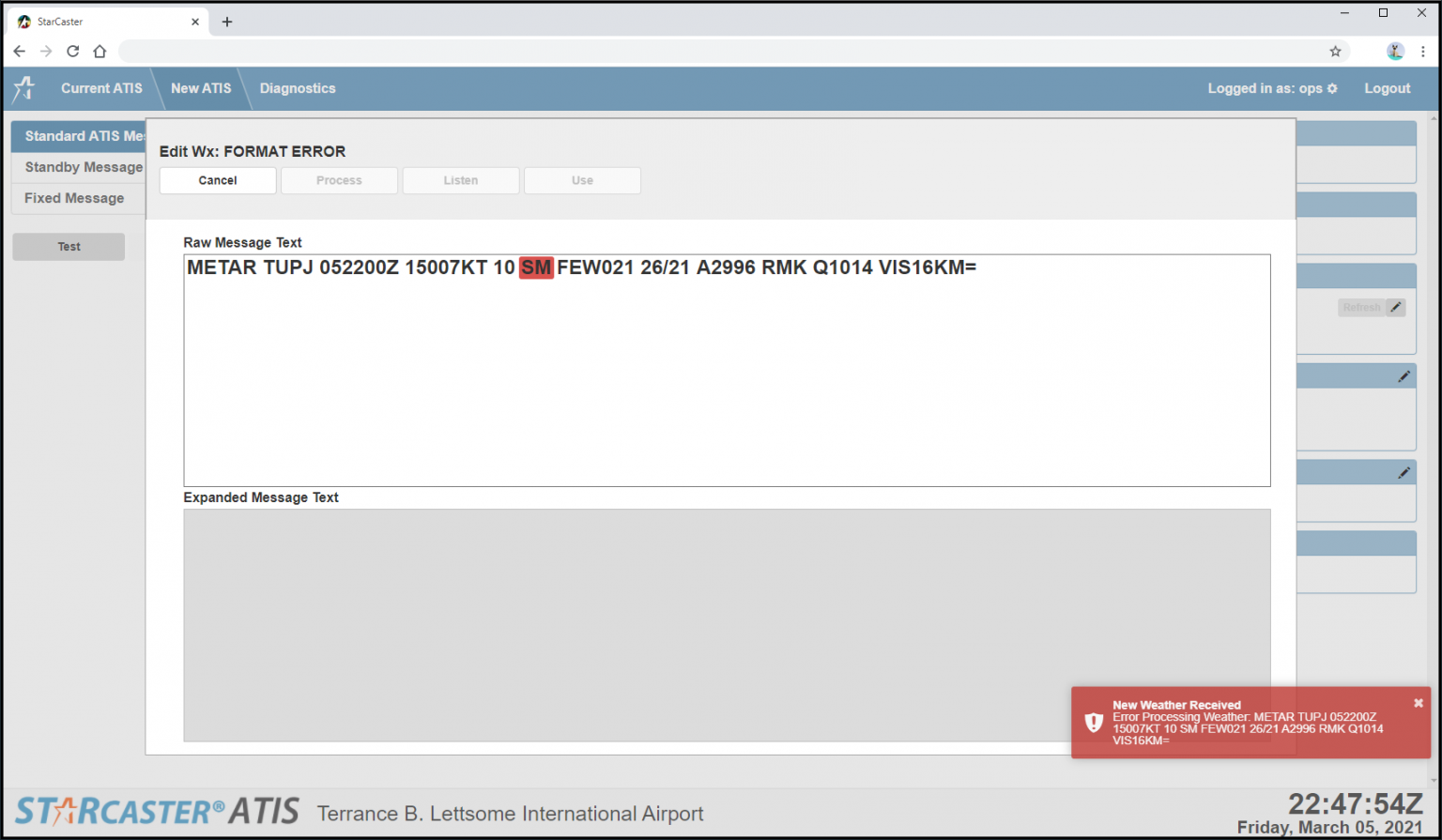The width and height of the screenshot is (1442, 840).
Task: Select Standby Message in the sidebar
Action: coord(84,167)
